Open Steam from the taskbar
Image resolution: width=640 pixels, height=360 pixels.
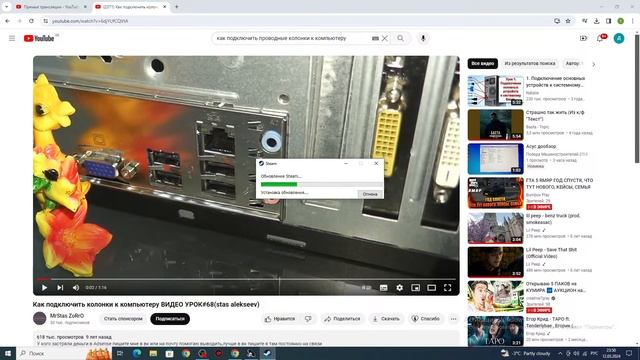tap(267, 353)
